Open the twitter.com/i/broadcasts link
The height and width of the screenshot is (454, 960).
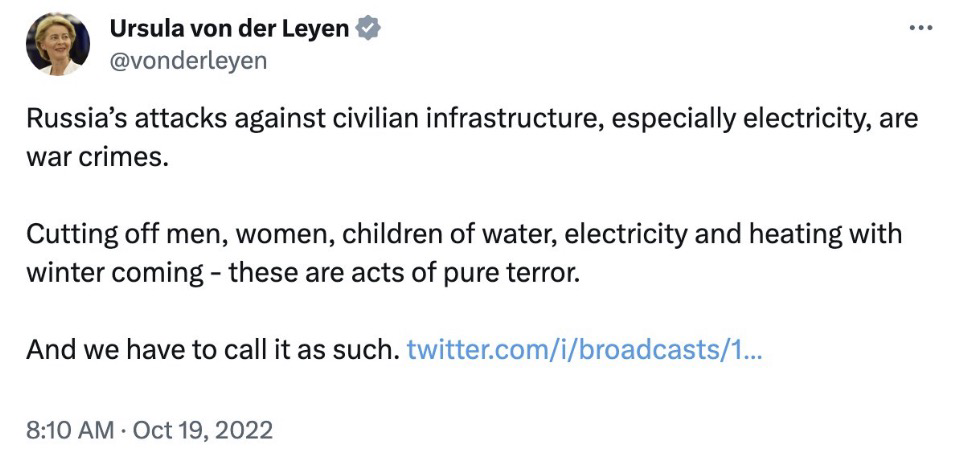(585, 351)
